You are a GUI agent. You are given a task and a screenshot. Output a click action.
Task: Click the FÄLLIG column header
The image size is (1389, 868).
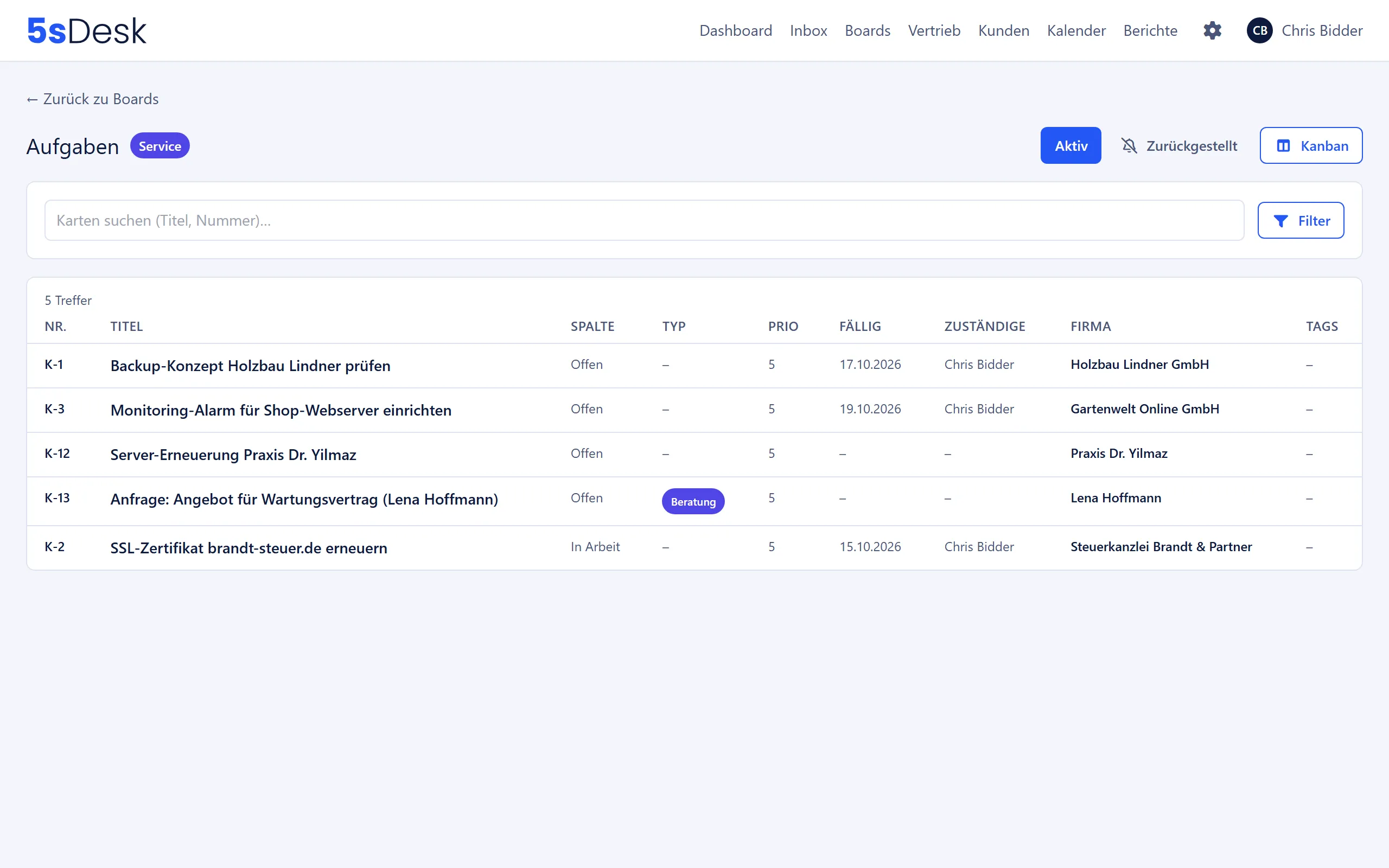pyautogui.click(x=860, y=326)
